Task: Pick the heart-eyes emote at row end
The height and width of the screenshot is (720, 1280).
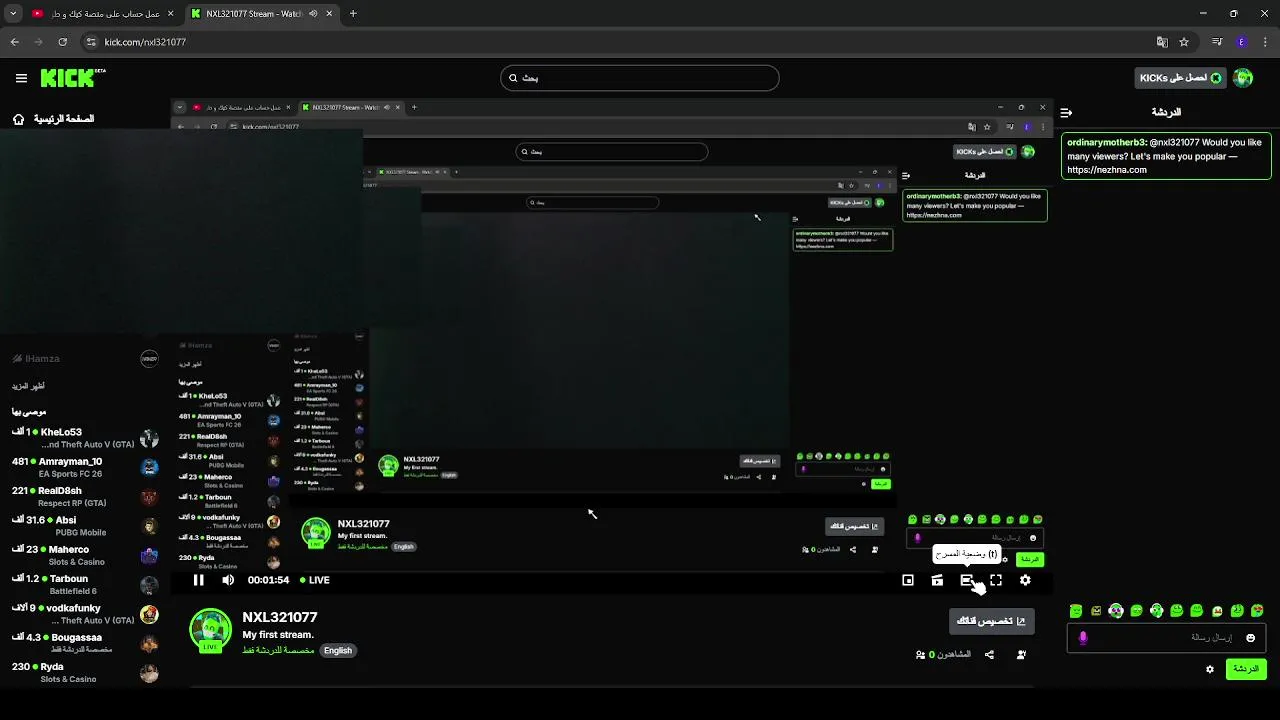Action: [x=1257, y=611]
